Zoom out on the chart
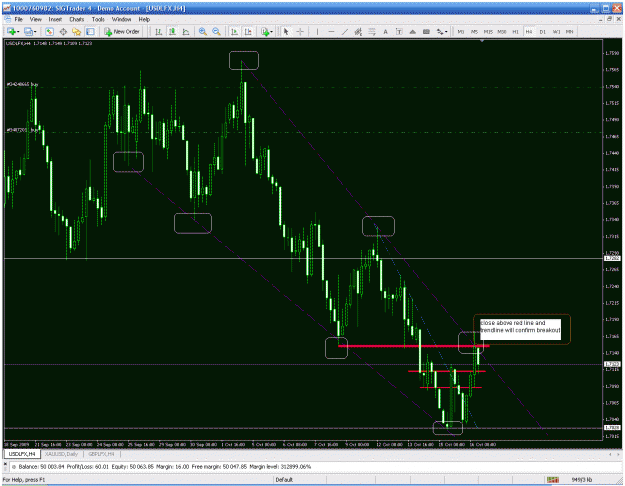 coord(216,31)
